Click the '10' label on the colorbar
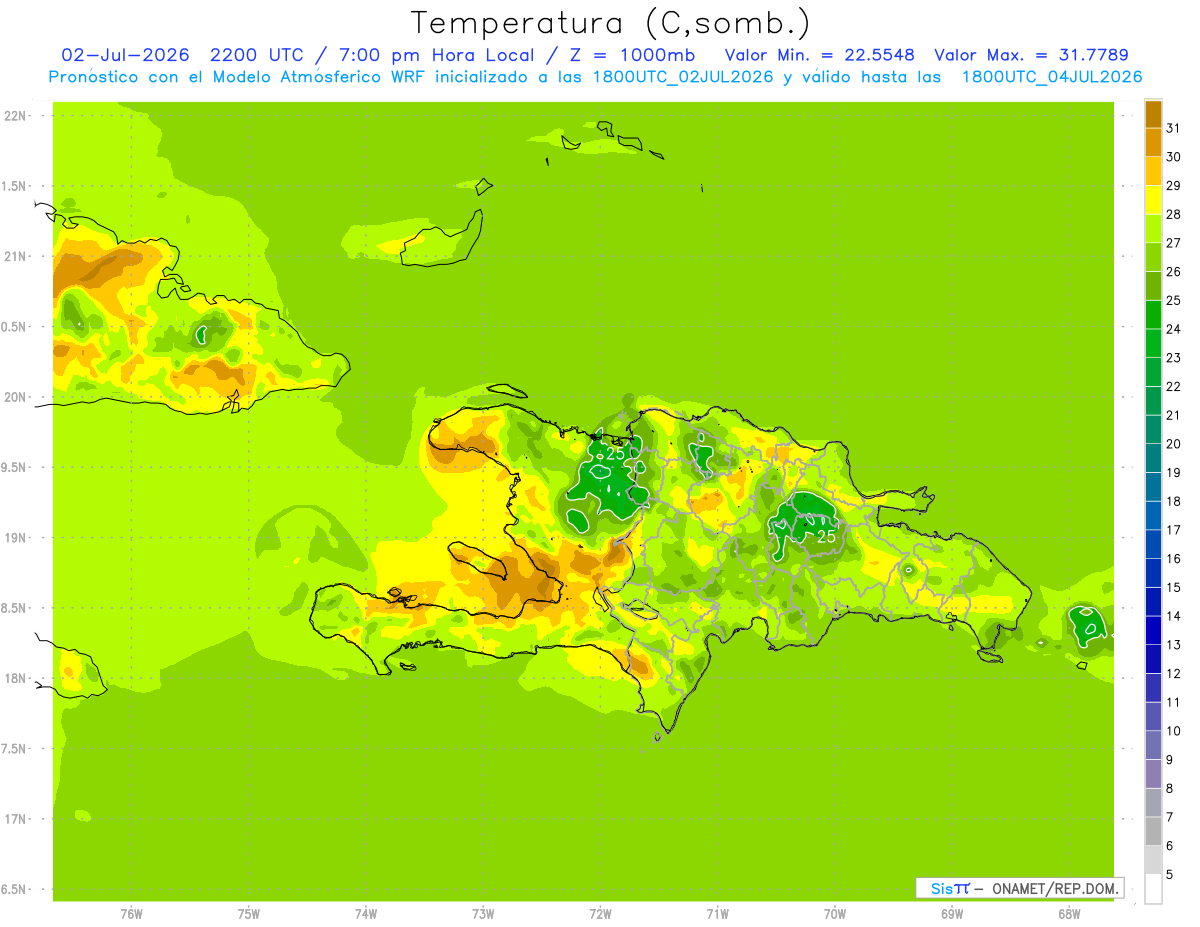The height and width of the screenshot is (927, 1200). click(x=1173, y=731)
